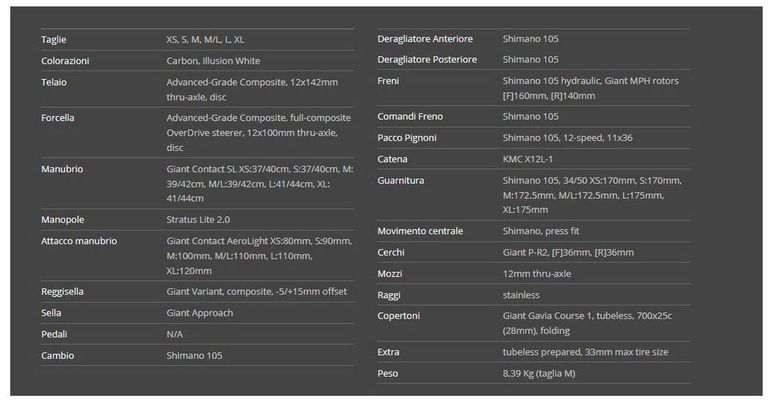Click the Cambio row label

57,355
